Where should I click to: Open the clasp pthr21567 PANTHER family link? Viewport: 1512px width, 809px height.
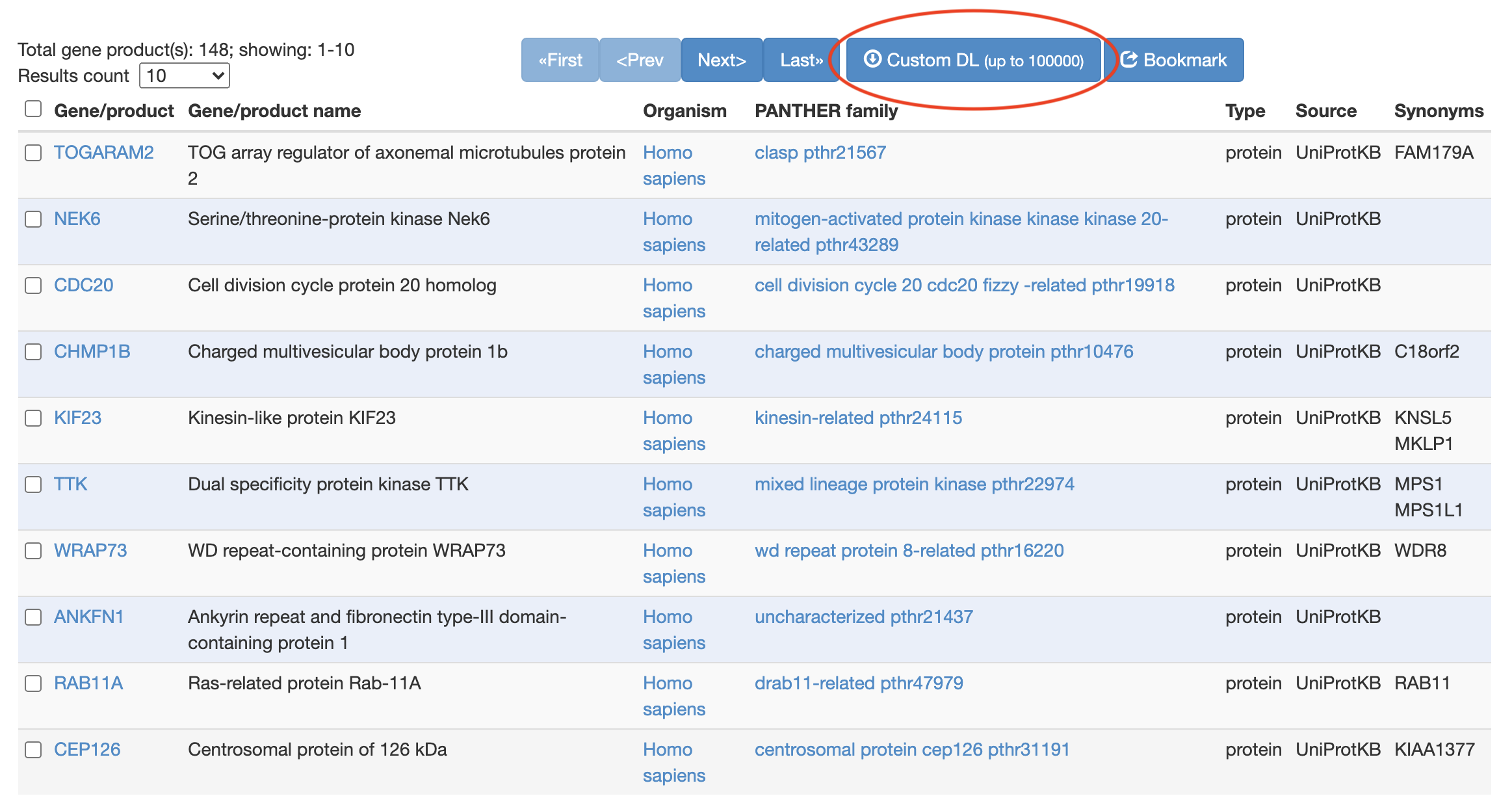[820, 152]
